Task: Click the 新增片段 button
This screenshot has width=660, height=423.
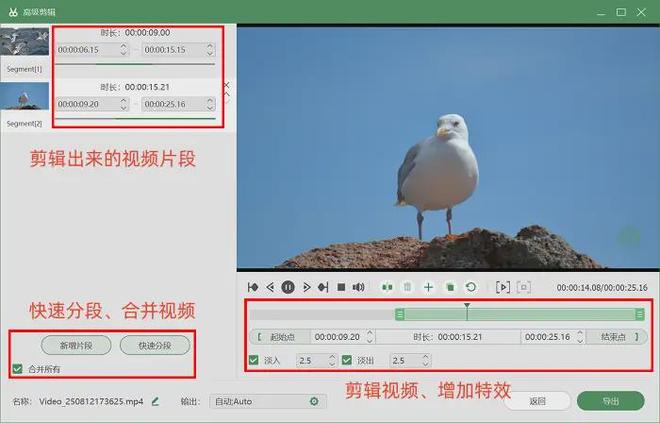Action: point(75,346)
